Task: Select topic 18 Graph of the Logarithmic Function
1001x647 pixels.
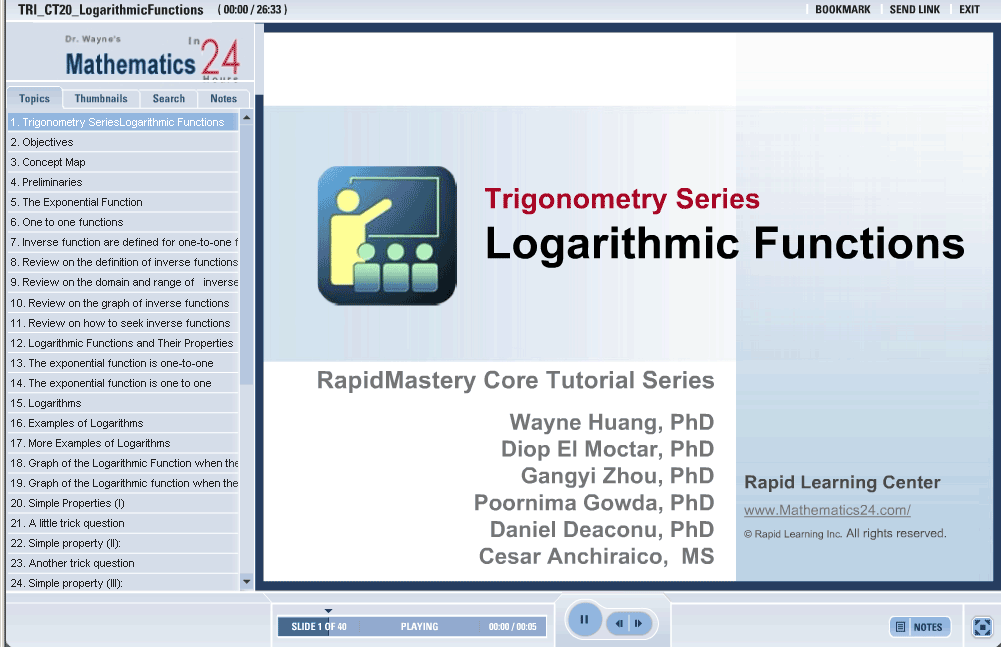Action: pos(123,463)
